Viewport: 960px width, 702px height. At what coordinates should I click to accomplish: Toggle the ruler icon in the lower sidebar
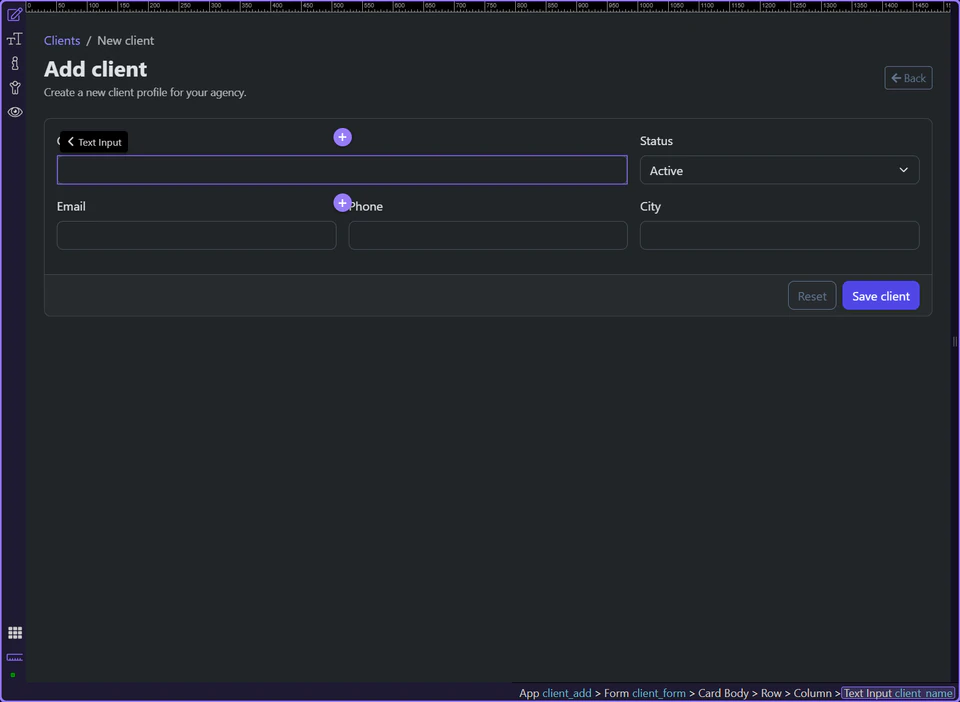[14, 658]
